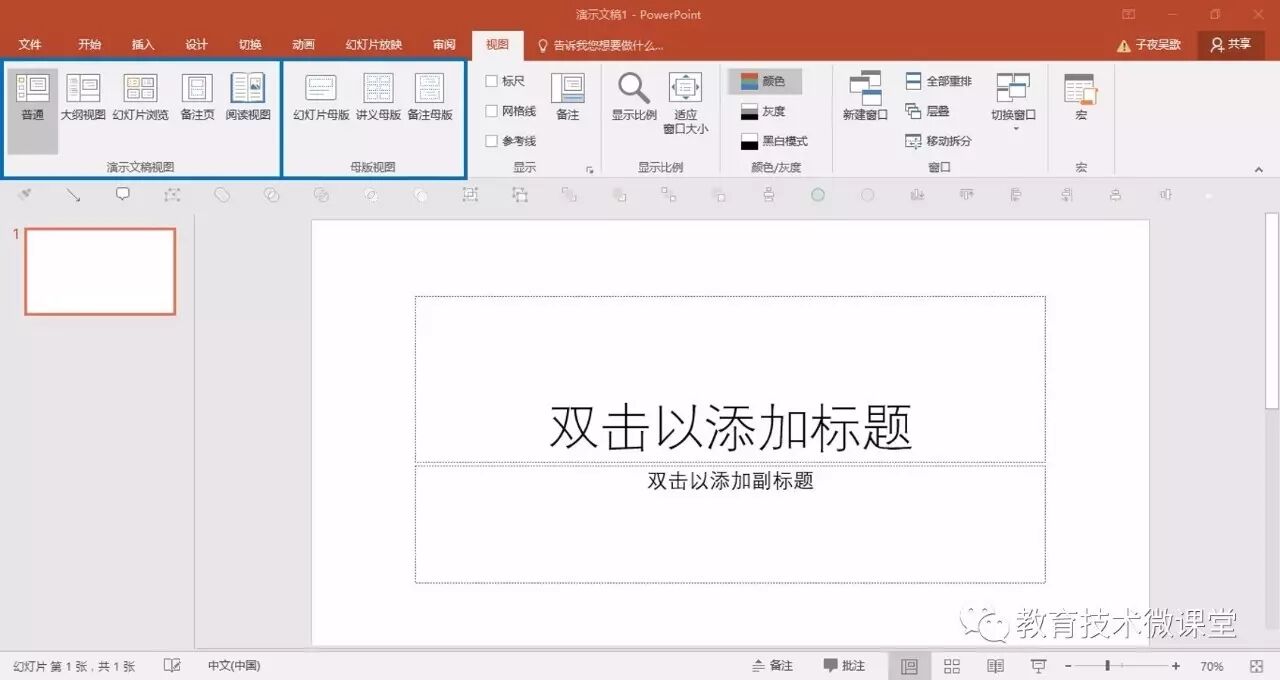This screenshot has height=680, width=1280.
Task: Open the Show group dialog launcher arrow
Action: [590, 170]
